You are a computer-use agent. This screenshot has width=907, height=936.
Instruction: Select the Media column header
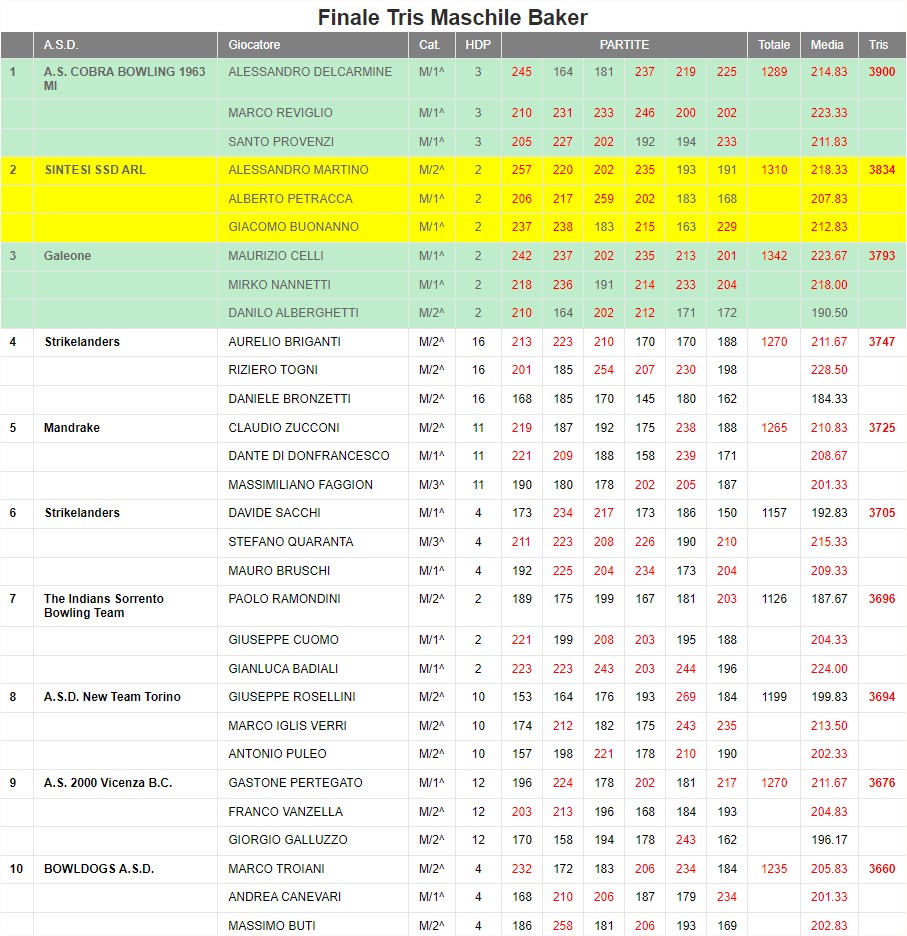click(827, 45)
